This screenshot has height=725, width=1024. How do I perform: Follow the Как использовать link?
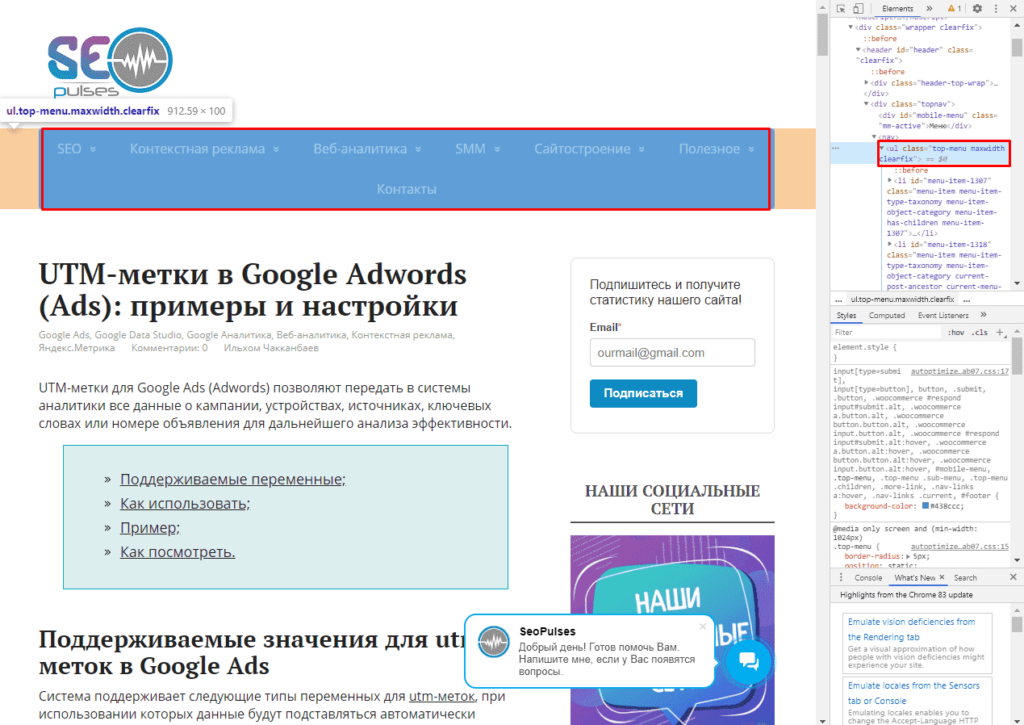[185, 504]
